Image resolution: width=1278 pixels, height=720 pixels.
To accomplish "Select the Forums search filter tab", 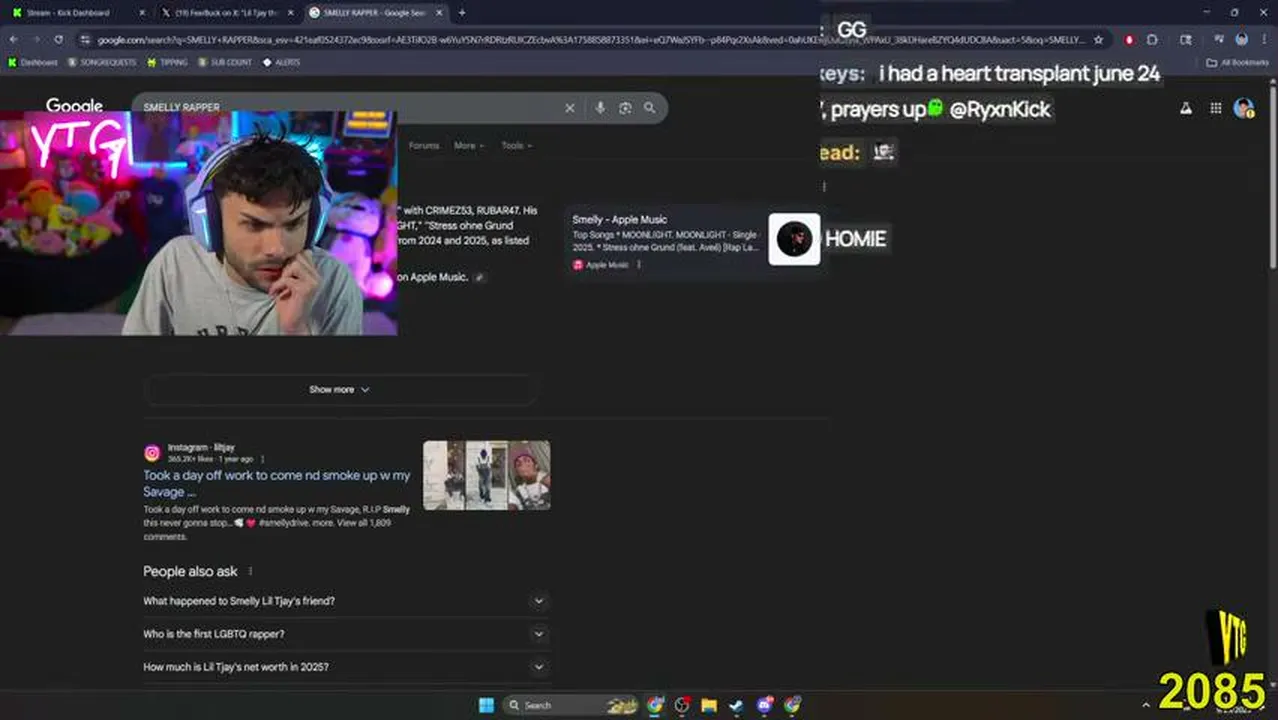I will 424,145.
